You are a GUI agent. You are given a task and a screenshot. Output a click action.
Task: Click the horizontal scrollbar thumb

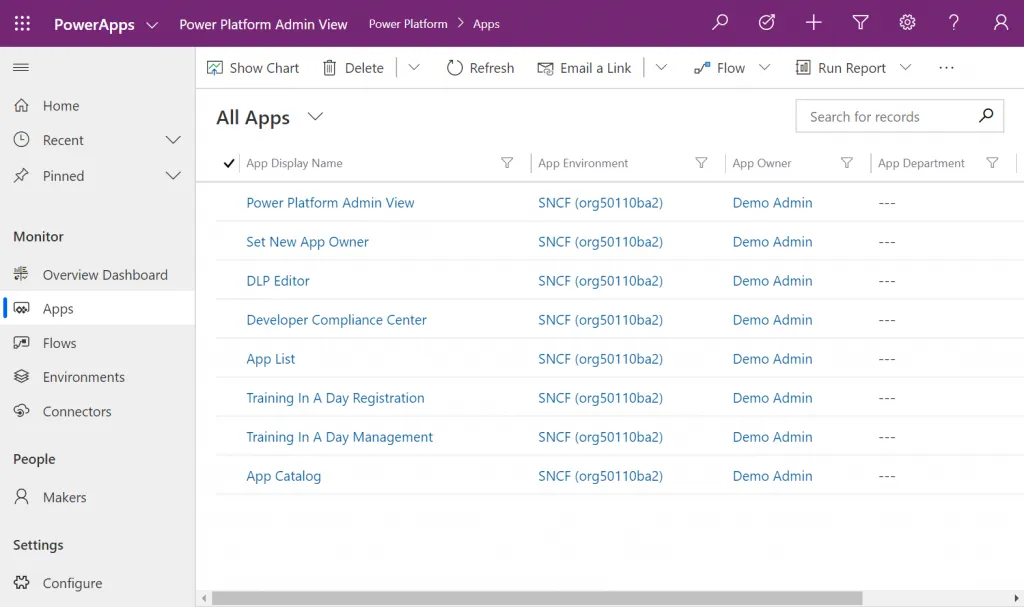click(x=537, y=598)
